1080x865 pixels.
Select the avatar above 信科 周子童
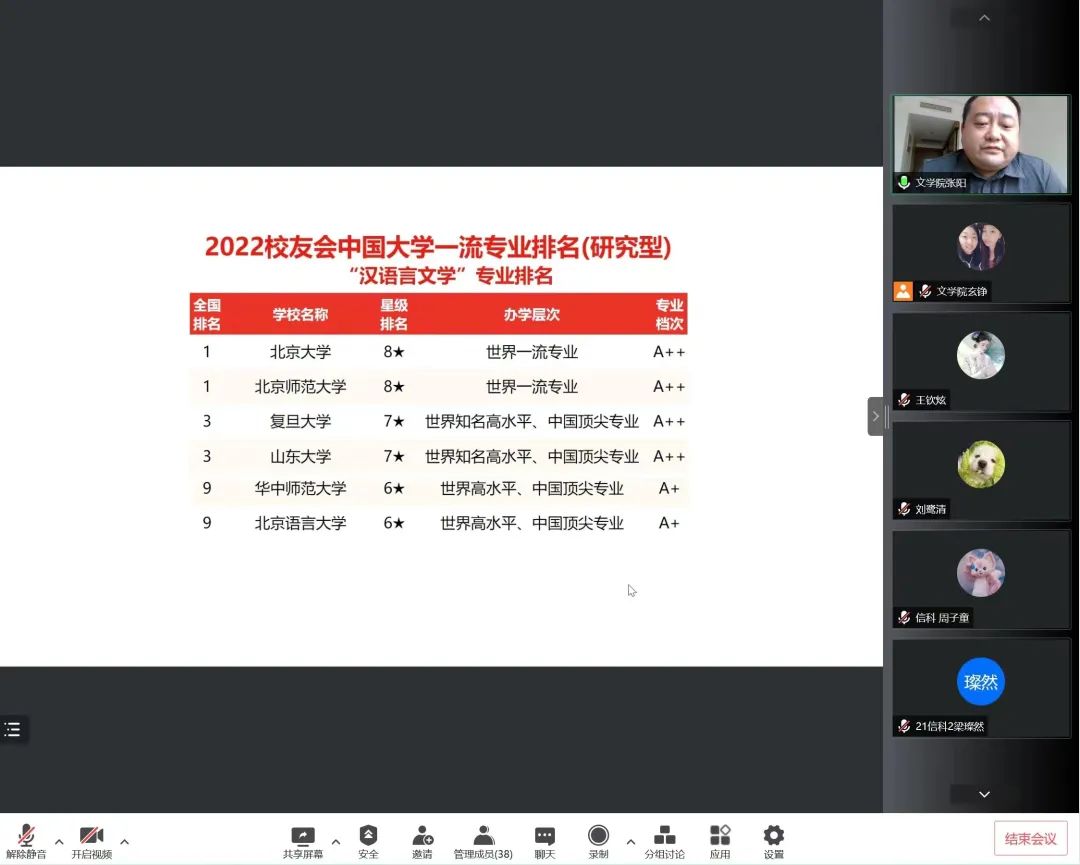tap(981, 572)
